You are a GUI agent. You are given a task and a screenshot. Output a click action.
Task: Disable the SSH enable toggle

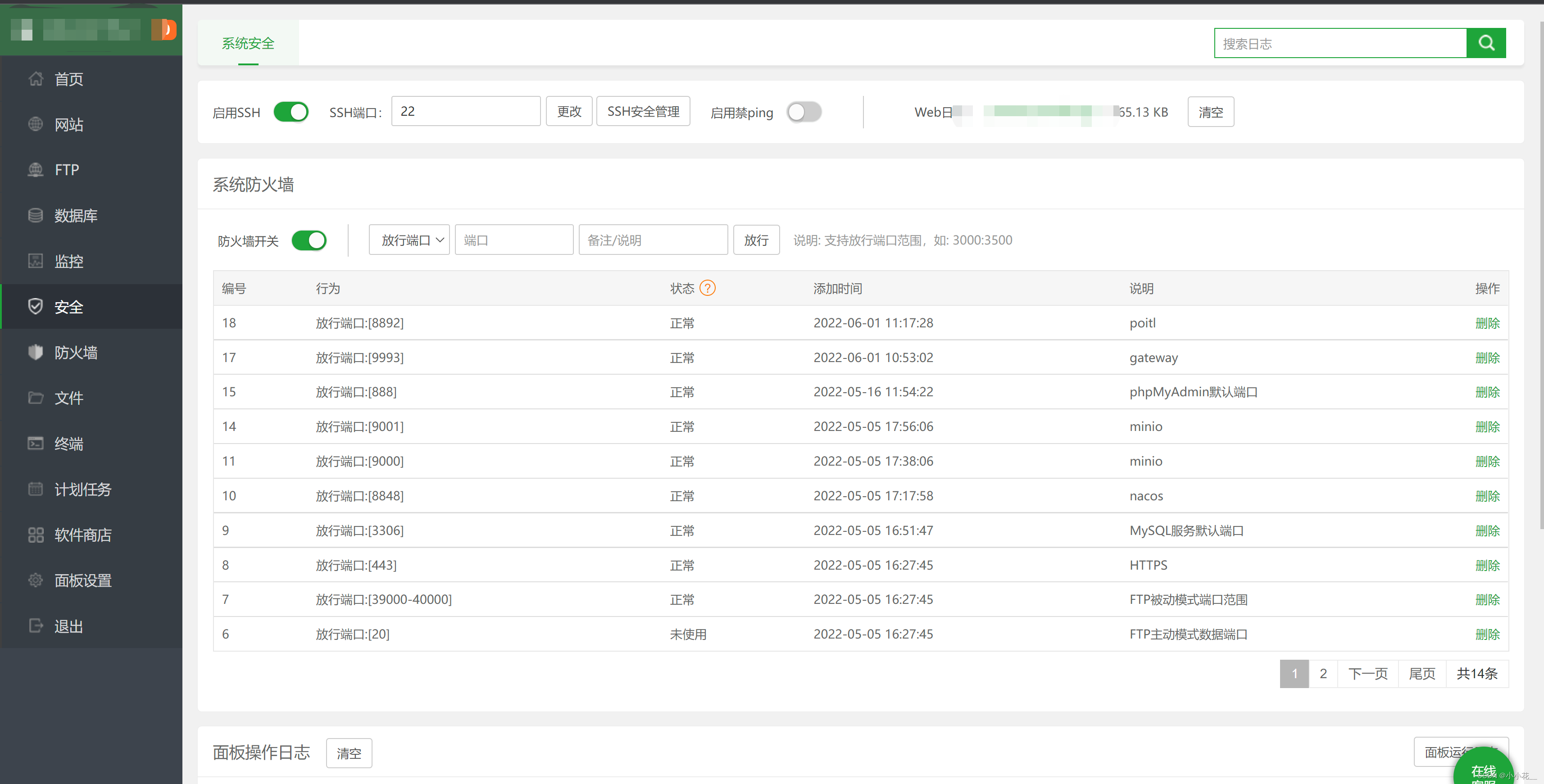coord(291,112)
